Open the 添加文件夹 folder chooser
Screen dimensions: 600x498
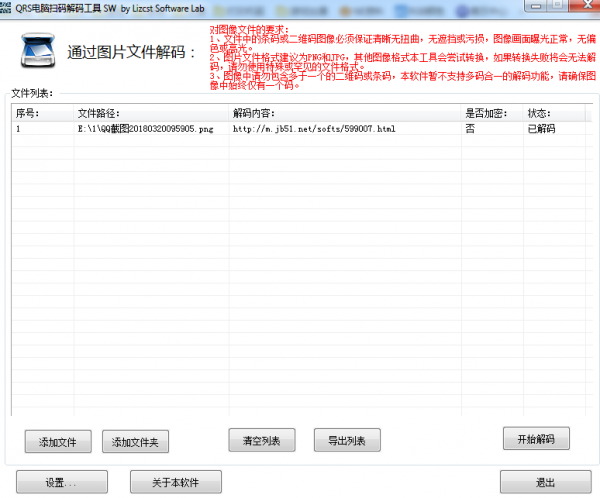[x=135, y=442]
